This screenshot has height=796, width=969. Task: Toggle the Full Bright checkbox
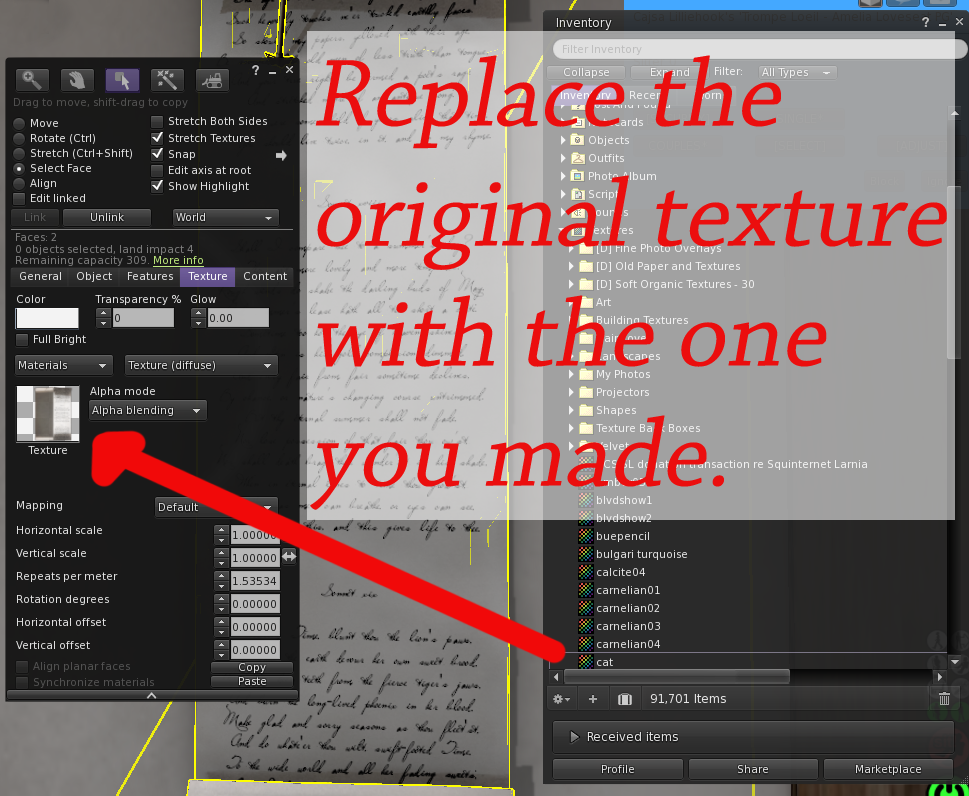23,340
